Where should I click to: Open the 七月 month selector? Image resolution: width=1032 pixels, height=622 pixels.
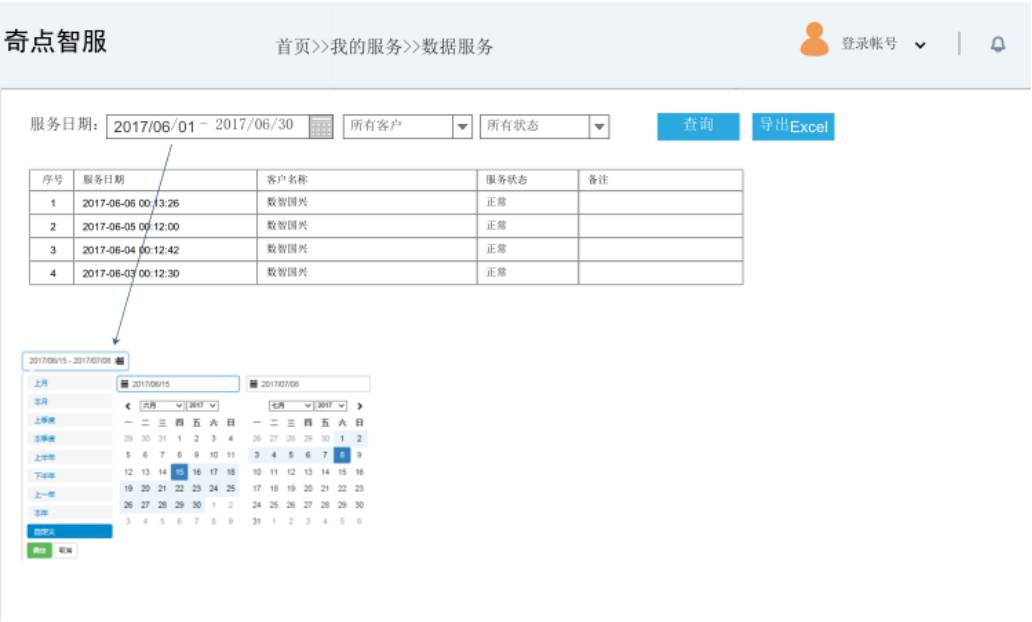click(x=290, y=406)
